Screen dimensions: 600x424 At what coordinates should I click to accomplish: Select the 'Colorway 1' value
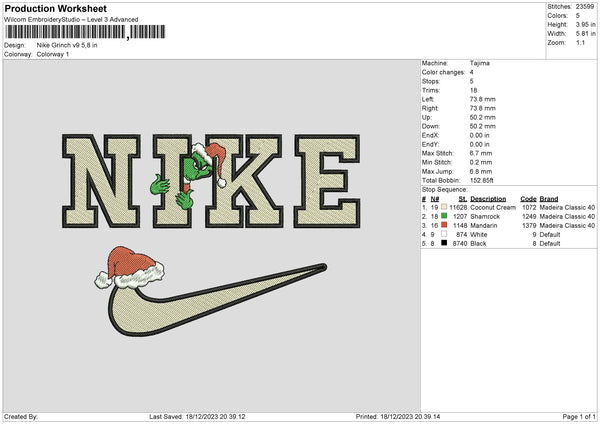click(53, 54)
